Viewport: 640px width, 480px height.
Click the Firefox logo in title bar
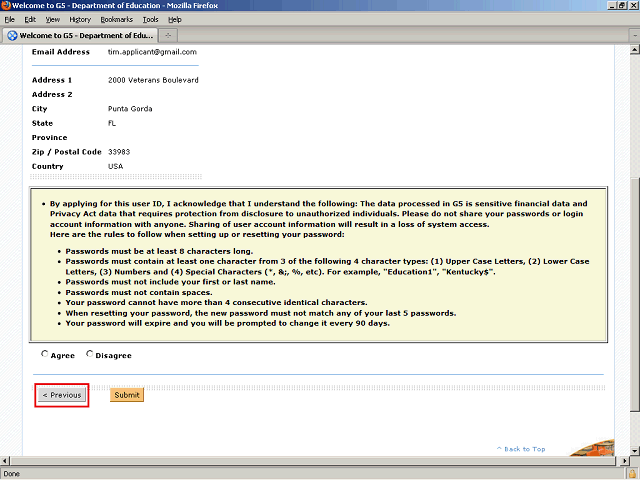click(x=5, y=5)
